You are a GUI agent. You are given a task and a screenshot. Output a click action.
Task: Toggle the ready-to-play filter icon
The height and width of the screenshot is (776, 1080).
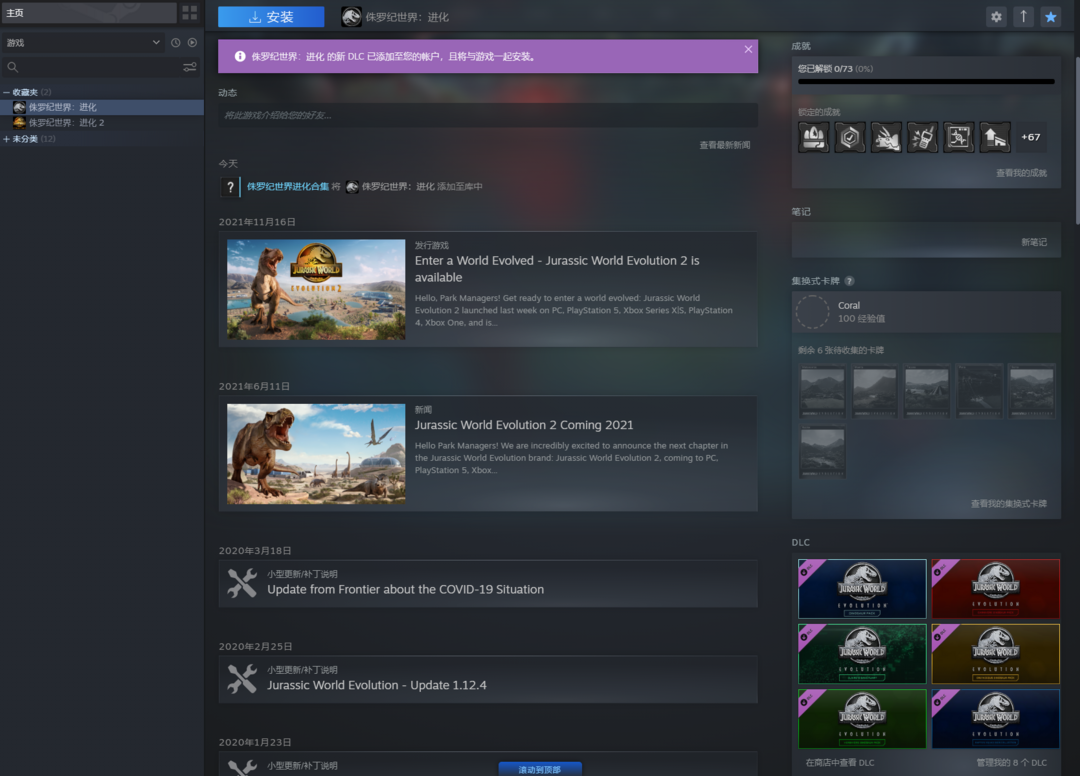[192, 43]
